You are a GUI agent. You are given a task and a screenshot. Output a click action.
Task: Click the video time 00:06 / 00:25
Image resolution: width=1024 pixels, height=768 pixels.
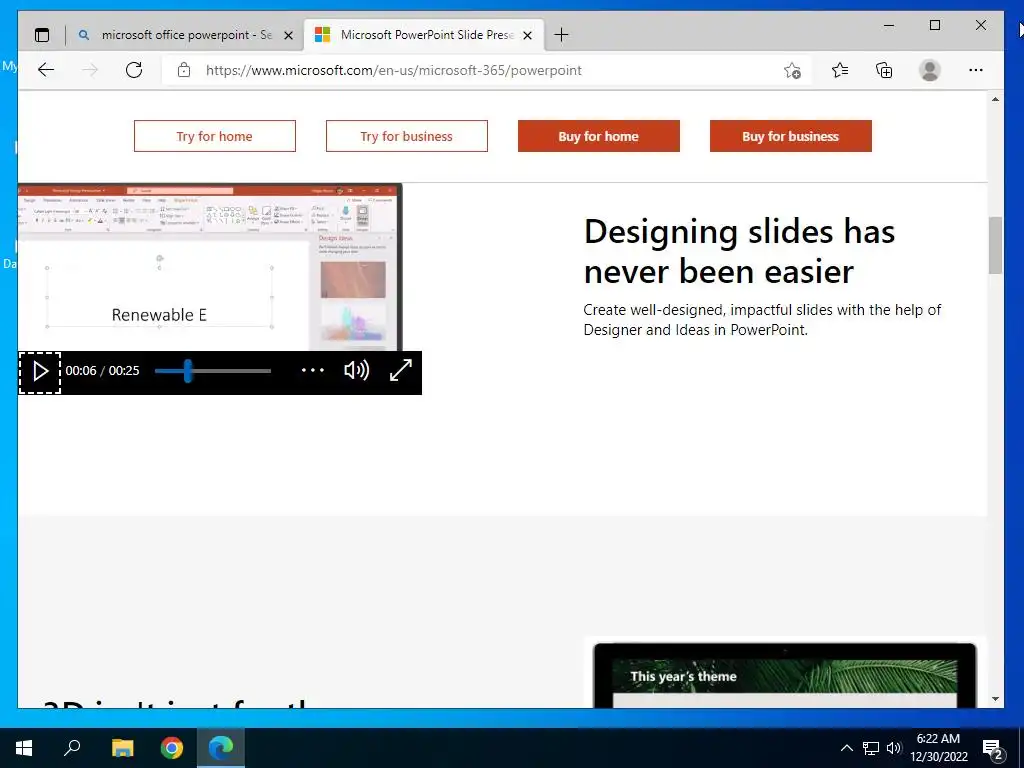pos(103,370)
